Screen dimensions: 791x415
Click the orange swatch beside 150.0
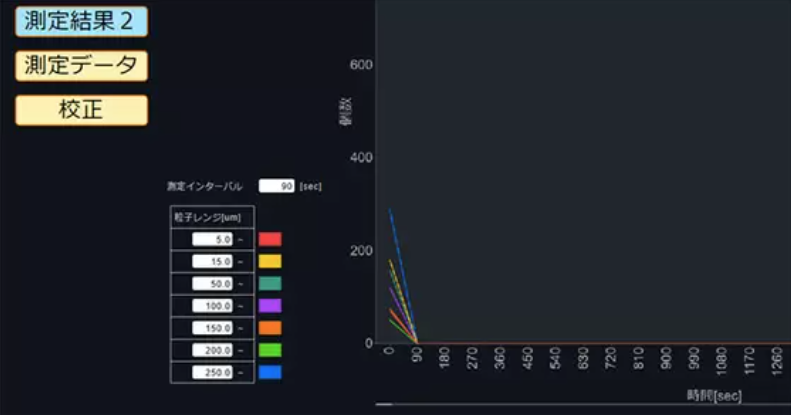270,328
